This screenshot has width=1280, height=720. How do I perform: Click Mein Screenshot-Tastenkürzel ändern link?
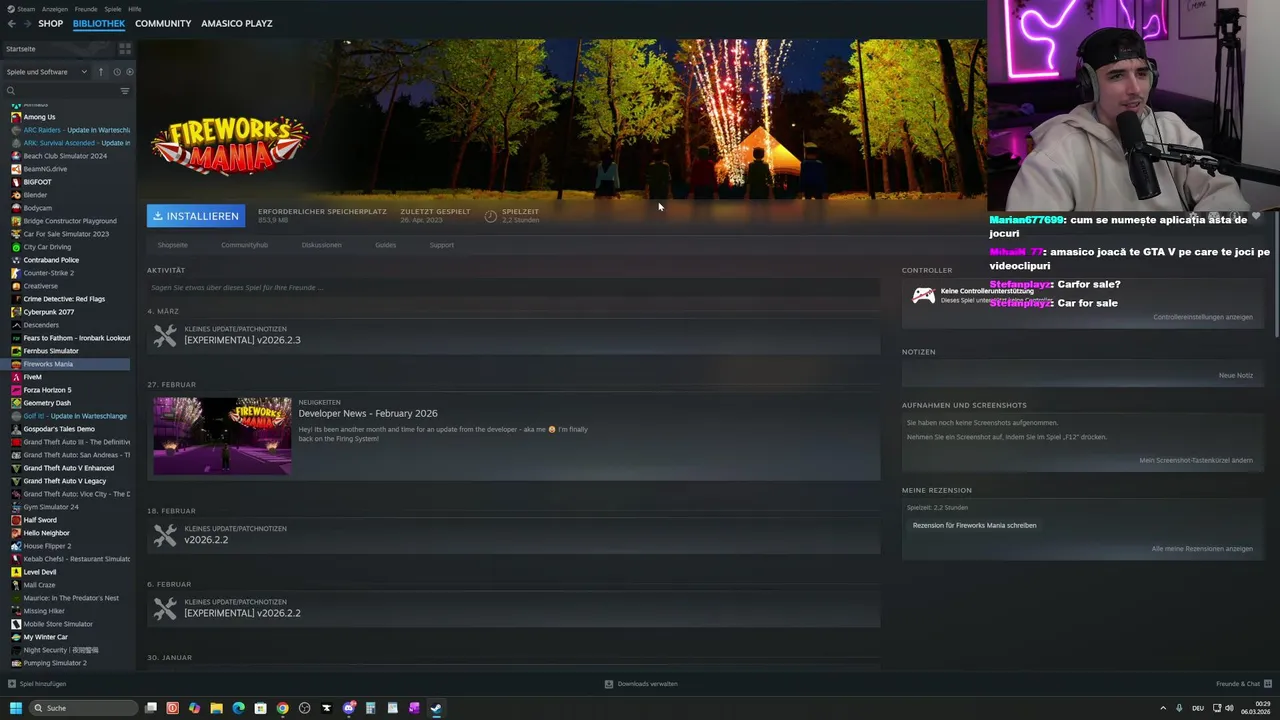pyautogui.click(x=1196, y=460)
